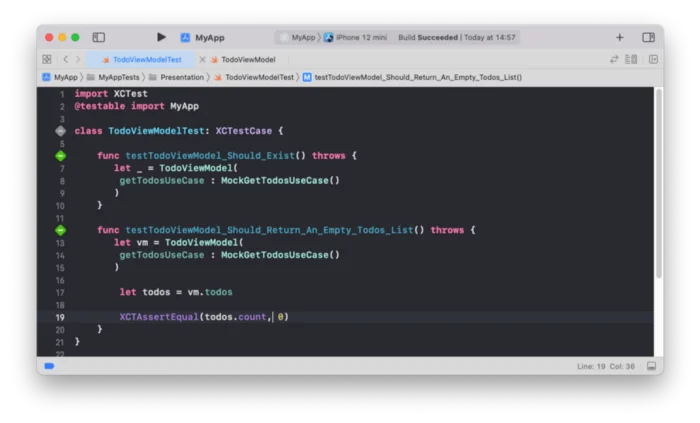700x423 pixels.
Task: Go back in editor history
Action: [x=66, y=59]
